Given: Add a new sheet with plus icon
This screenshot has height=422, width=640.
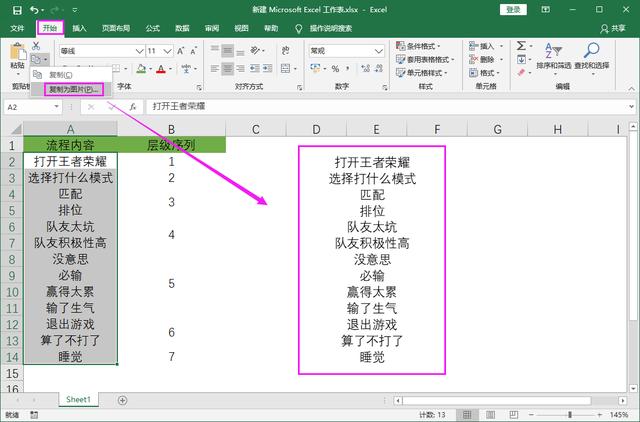Looking at the screenshot, I should (122, 400).
